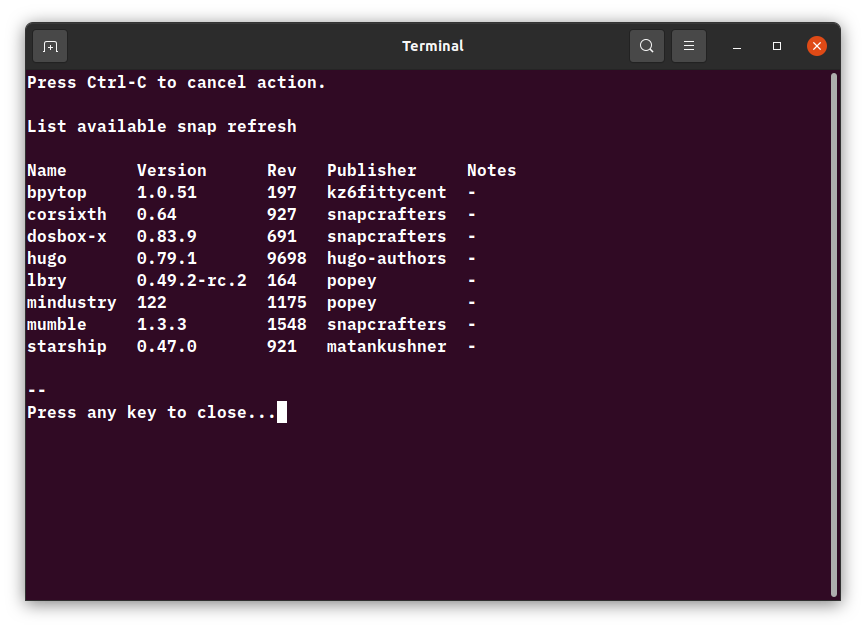The image size is (866, 629).
Task: Click revision '927'
Action: (x=282, y=214)
